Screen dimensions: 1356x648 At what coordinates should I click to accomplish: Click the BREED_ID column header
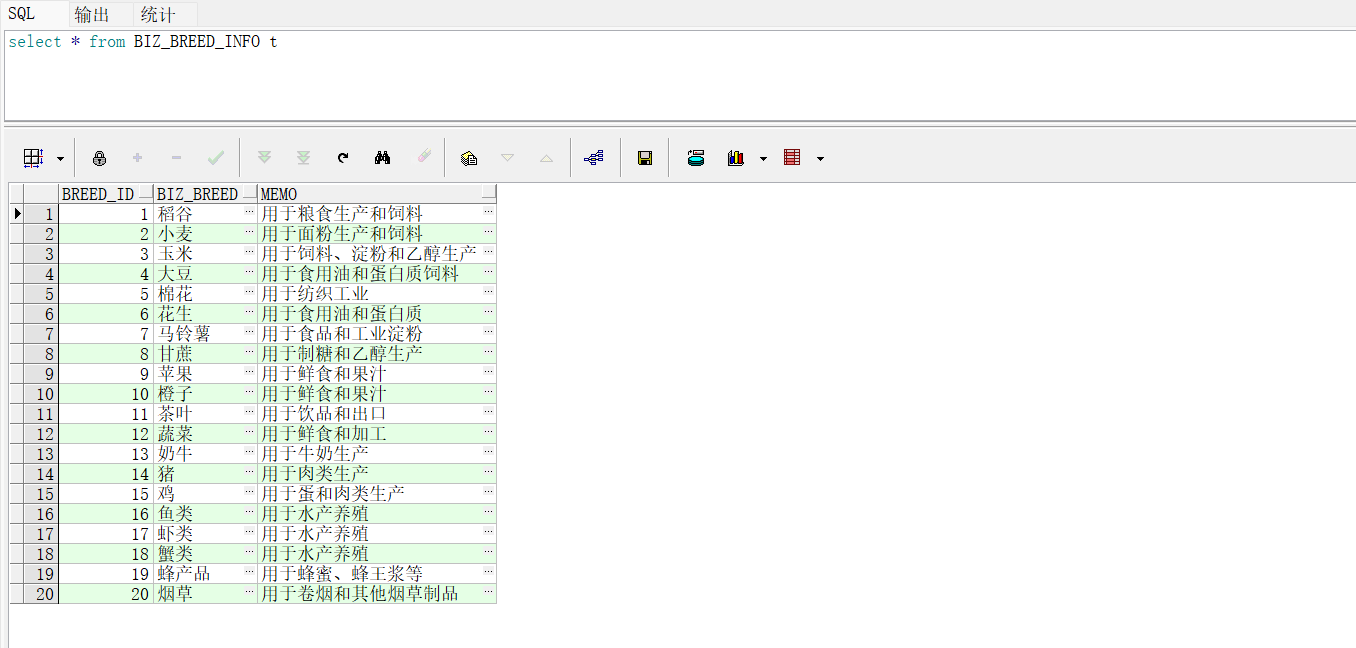point(98,194)
